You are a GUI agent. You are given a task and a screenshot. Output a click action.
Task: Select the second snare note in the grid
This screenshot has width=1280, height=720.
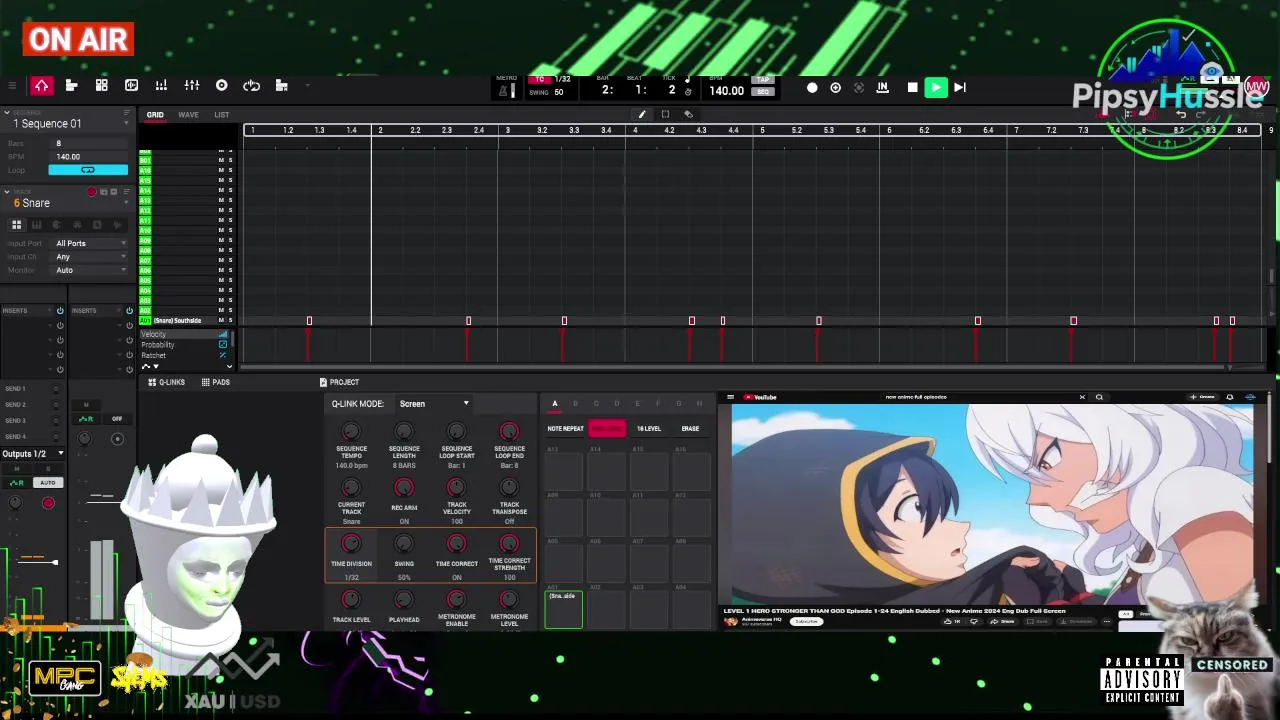pyautogui.click(x=468, y=321)
